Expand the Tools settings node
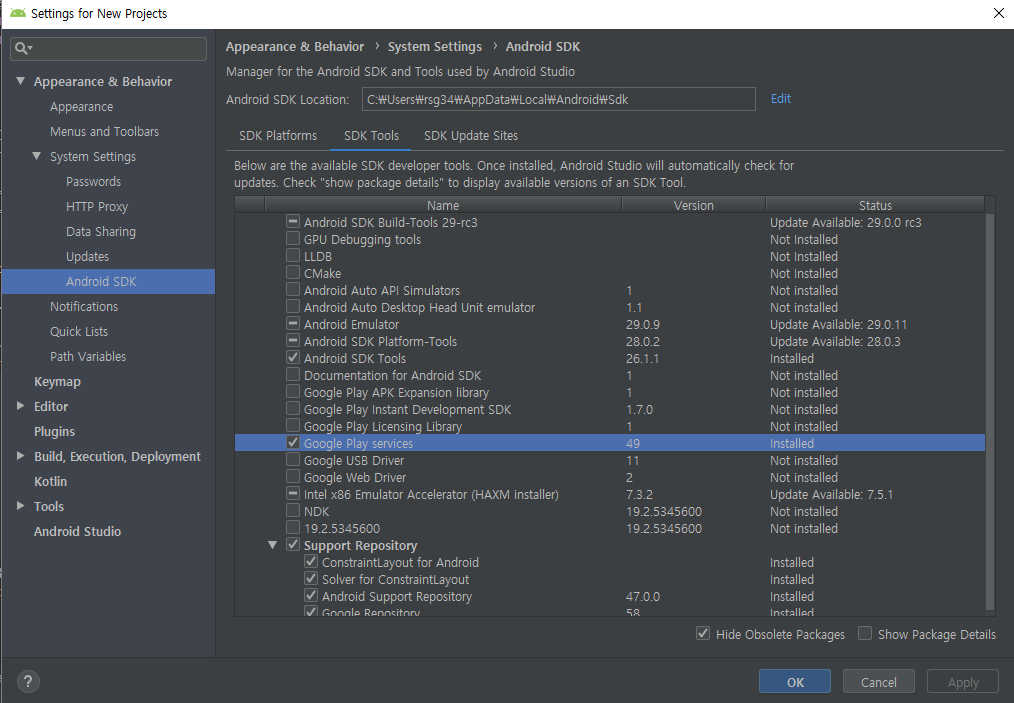Screen dimensions: 1014x703 coord(21,506)
